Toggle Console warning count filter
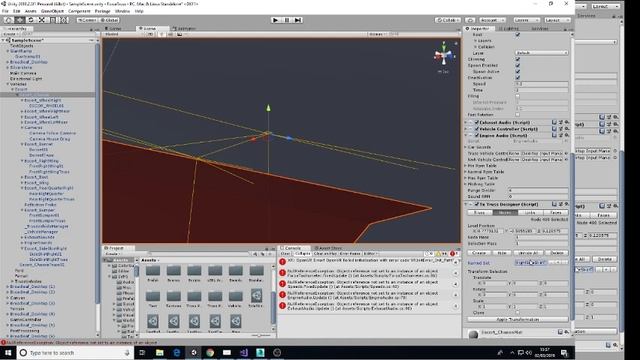Image resolution: width=640 pixels, height=360 pixels. click(442, 253)
